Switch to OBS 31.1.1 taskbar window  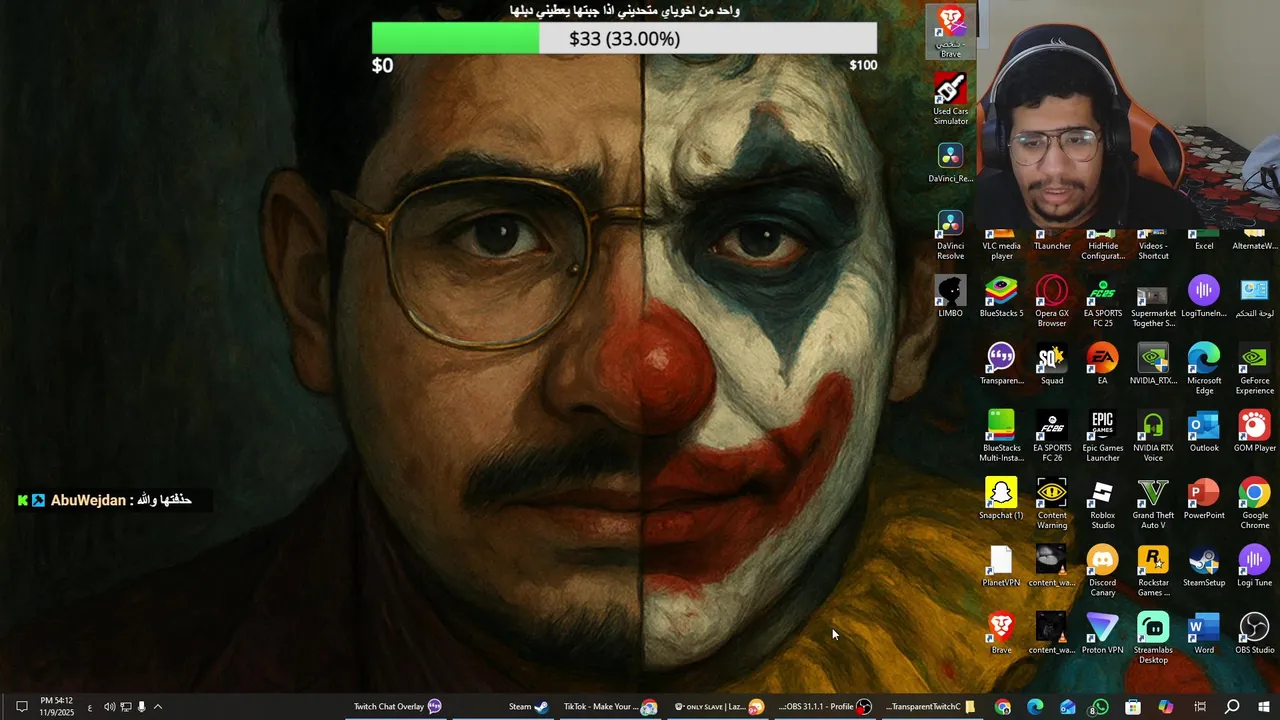click(x=825, y=707)
